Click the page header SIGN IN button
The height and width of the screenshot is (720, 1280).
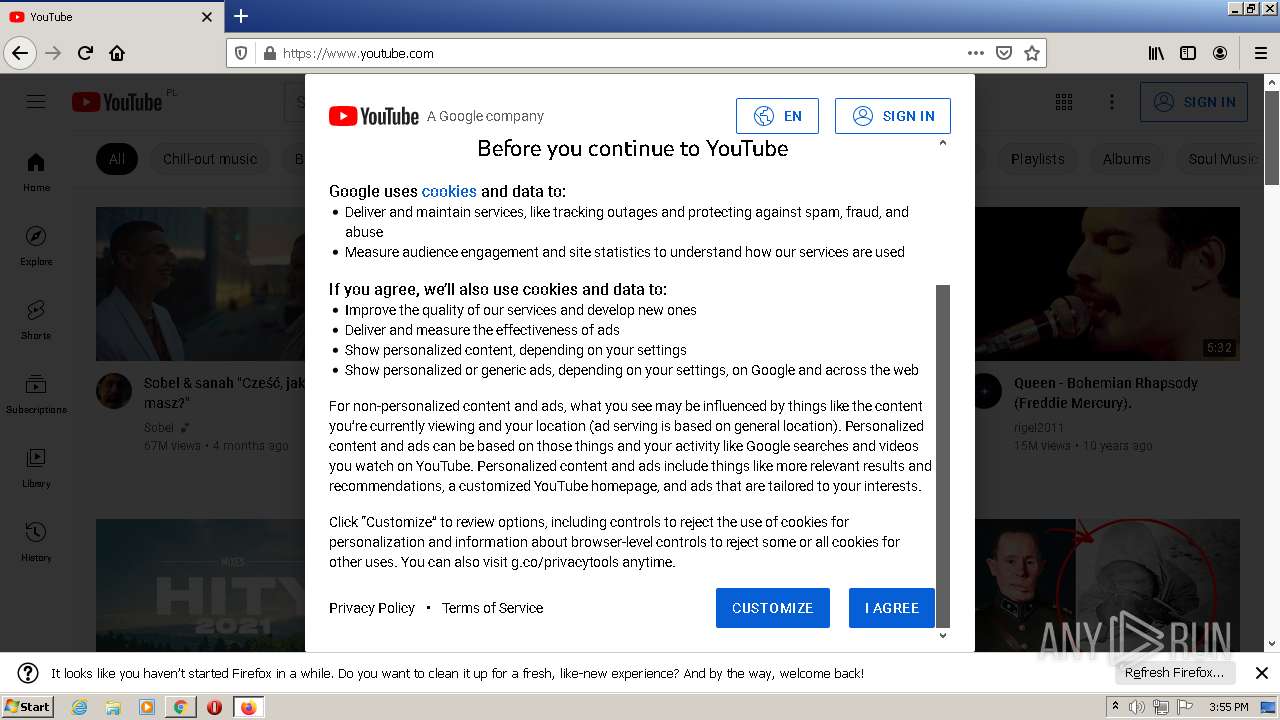[1194, 102]
